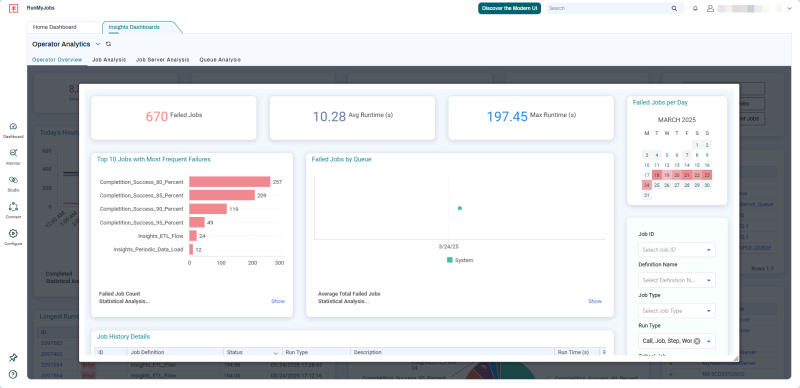Switch to Home Dashboard tab
800x388 pixels.
pyautogui.click(x=55, y=27)
